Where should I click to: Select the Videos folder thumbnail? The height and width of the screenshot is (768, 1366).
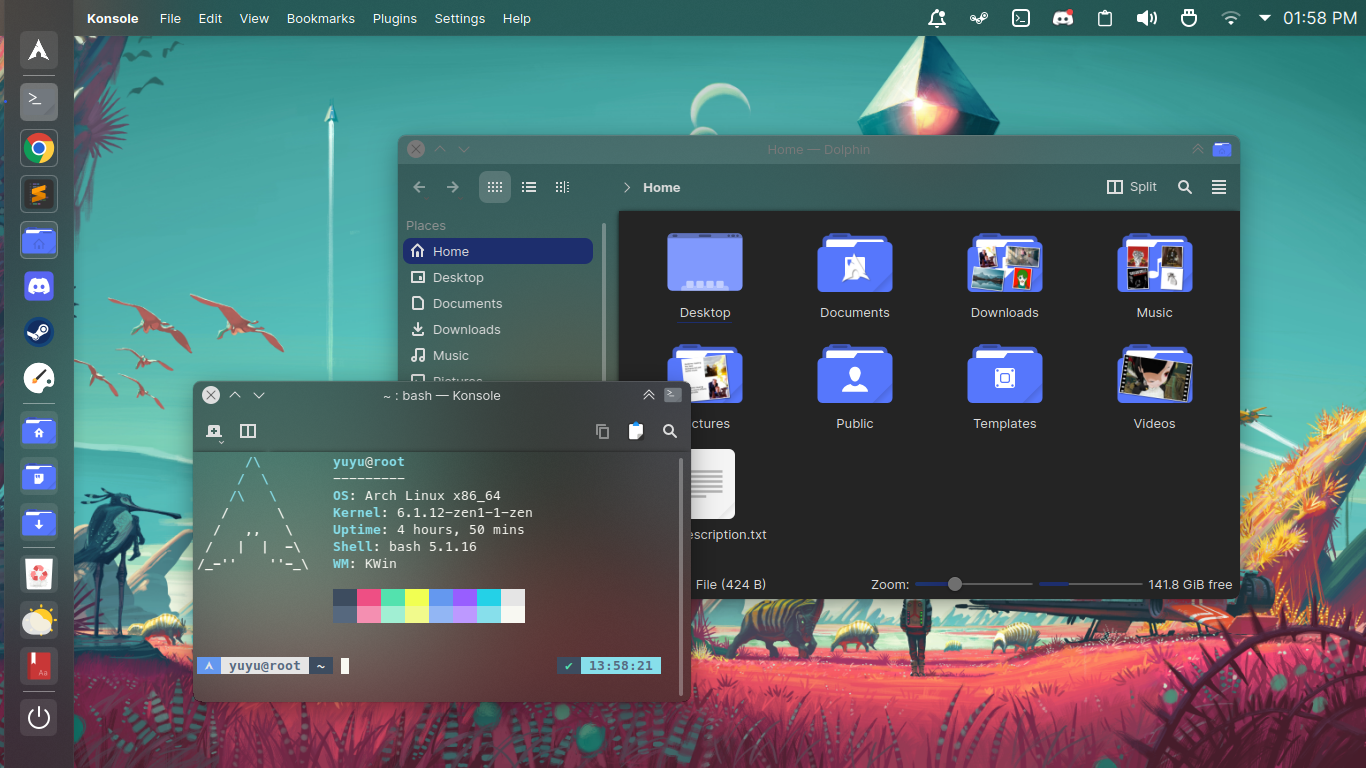(x=1154, y=376)
